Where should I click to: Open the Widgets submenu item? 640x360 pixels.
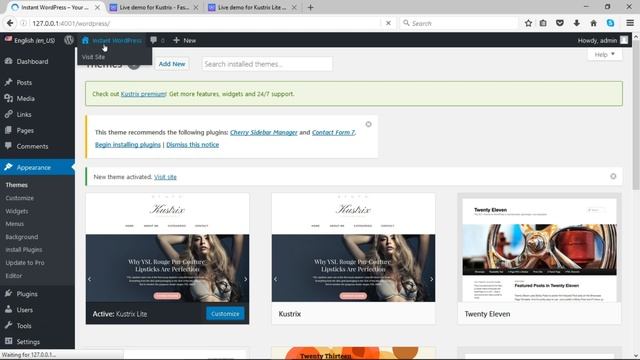17,211
